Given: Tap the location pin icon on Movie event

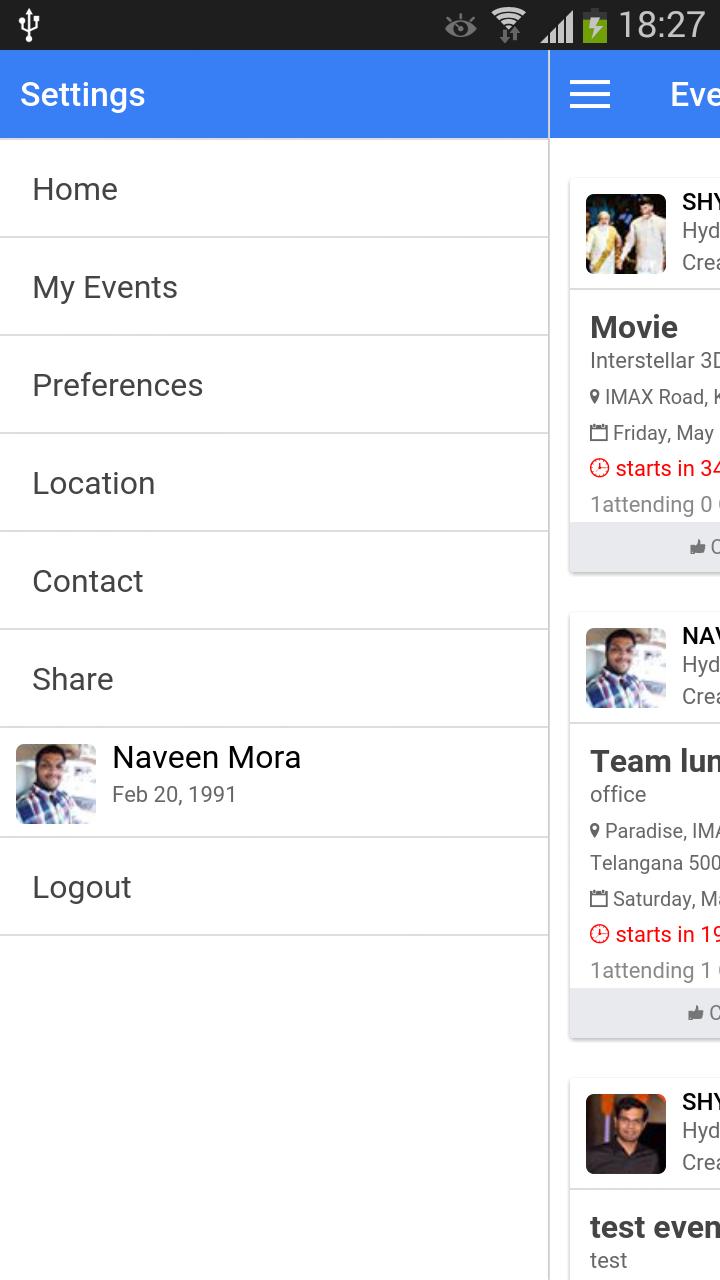Looking at the screenshot, I should [x=595, y=397].
